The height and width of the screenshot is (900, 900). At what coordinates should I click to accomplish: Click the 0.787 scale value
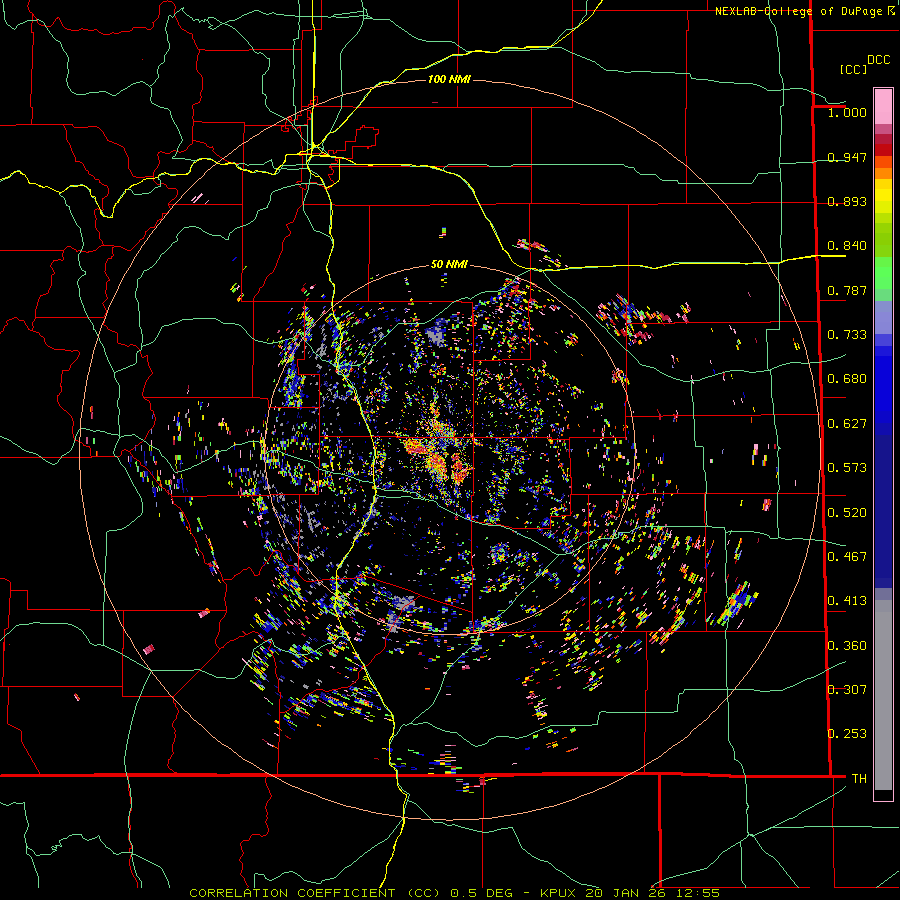[847, 290]
